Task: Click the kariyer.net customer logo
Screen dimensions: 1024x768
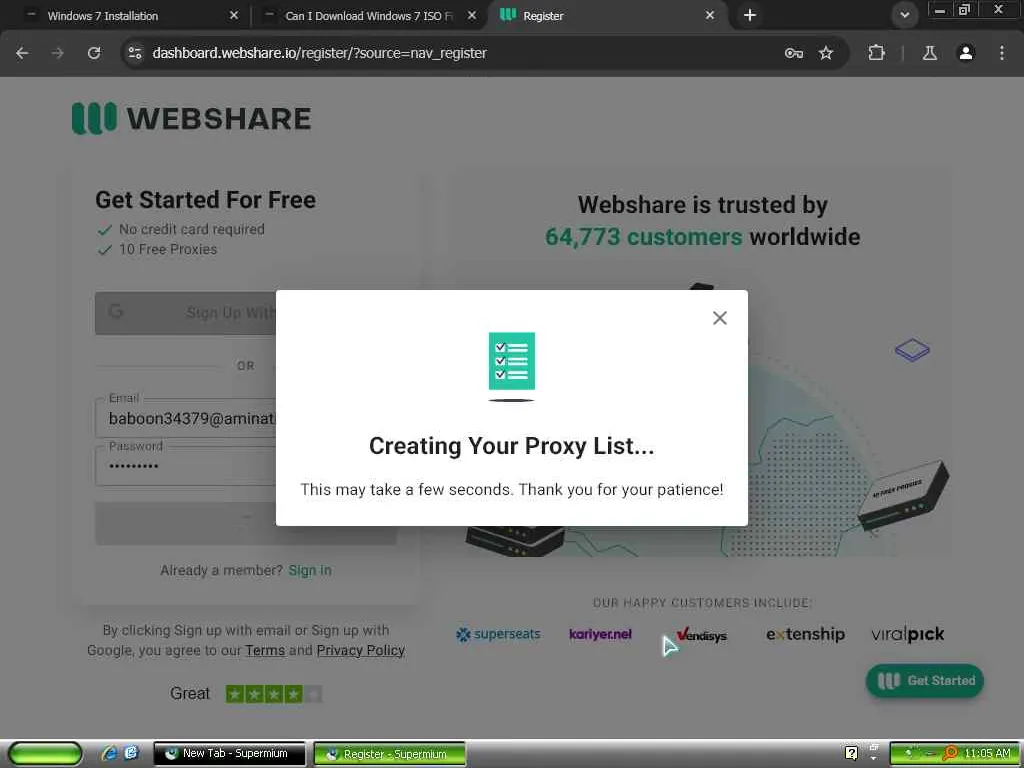Action: coord(600,634)
